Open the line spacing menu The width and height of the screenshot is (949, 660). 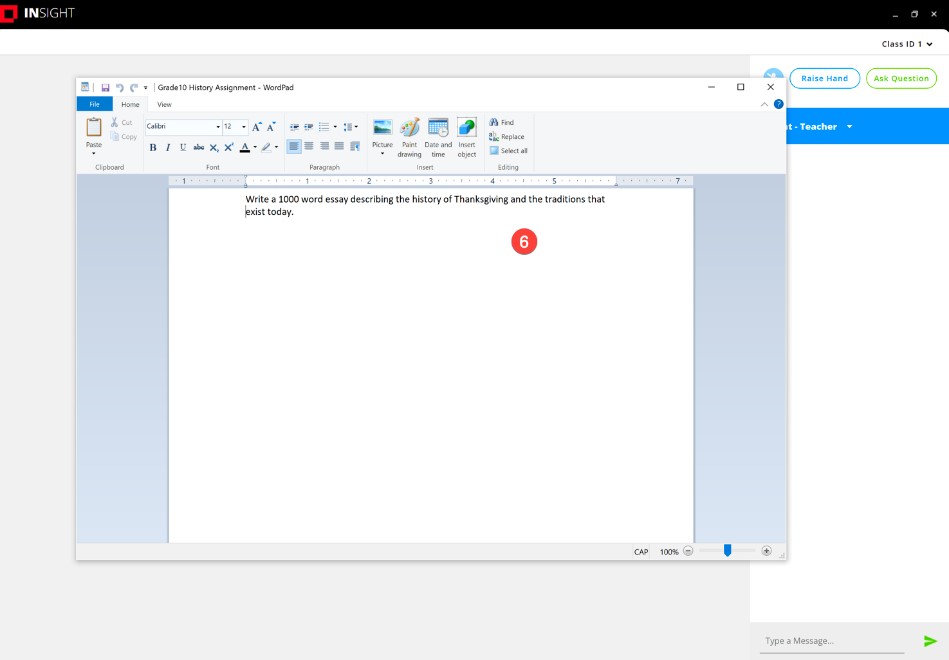(x=350, y=127)
